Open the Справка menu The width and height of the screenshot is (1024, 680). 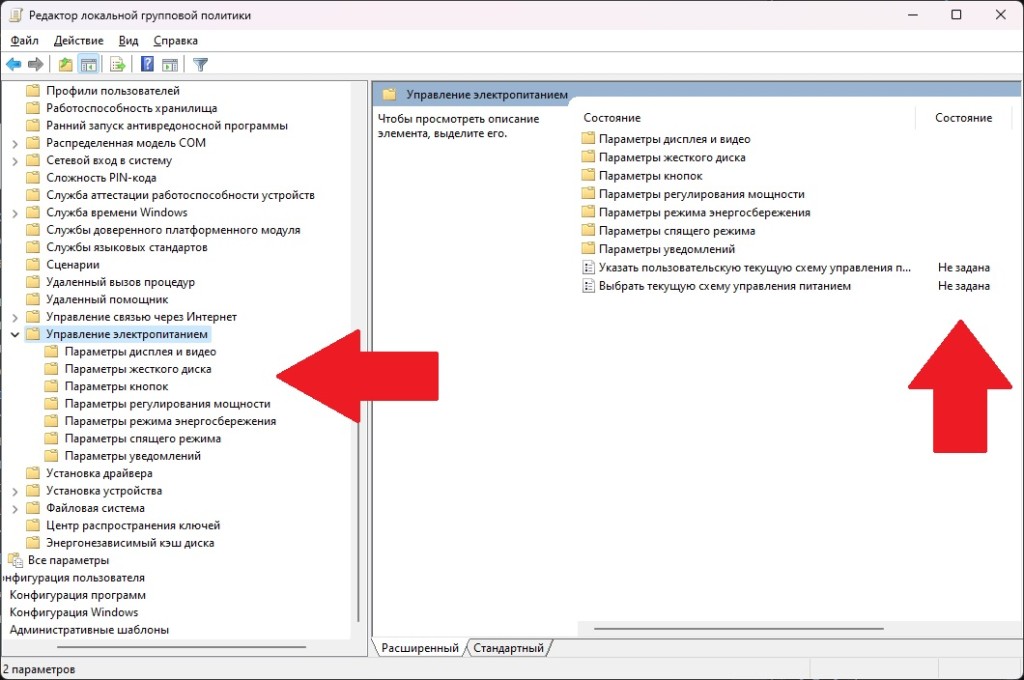176,40
